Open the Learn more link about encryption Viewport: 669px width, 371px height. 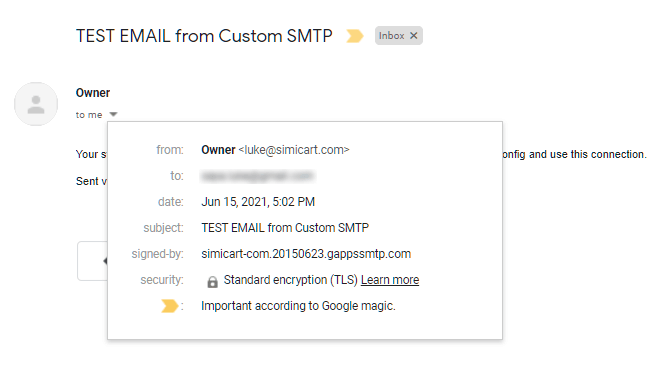pyautogui.click(x=390, y=280)
